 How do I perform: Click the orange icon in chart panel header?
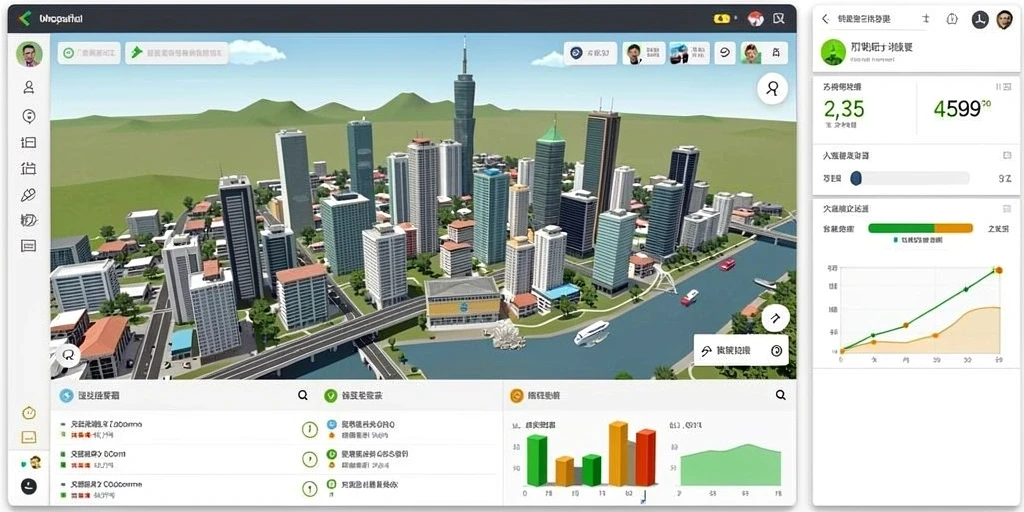(x=517, y=395)
